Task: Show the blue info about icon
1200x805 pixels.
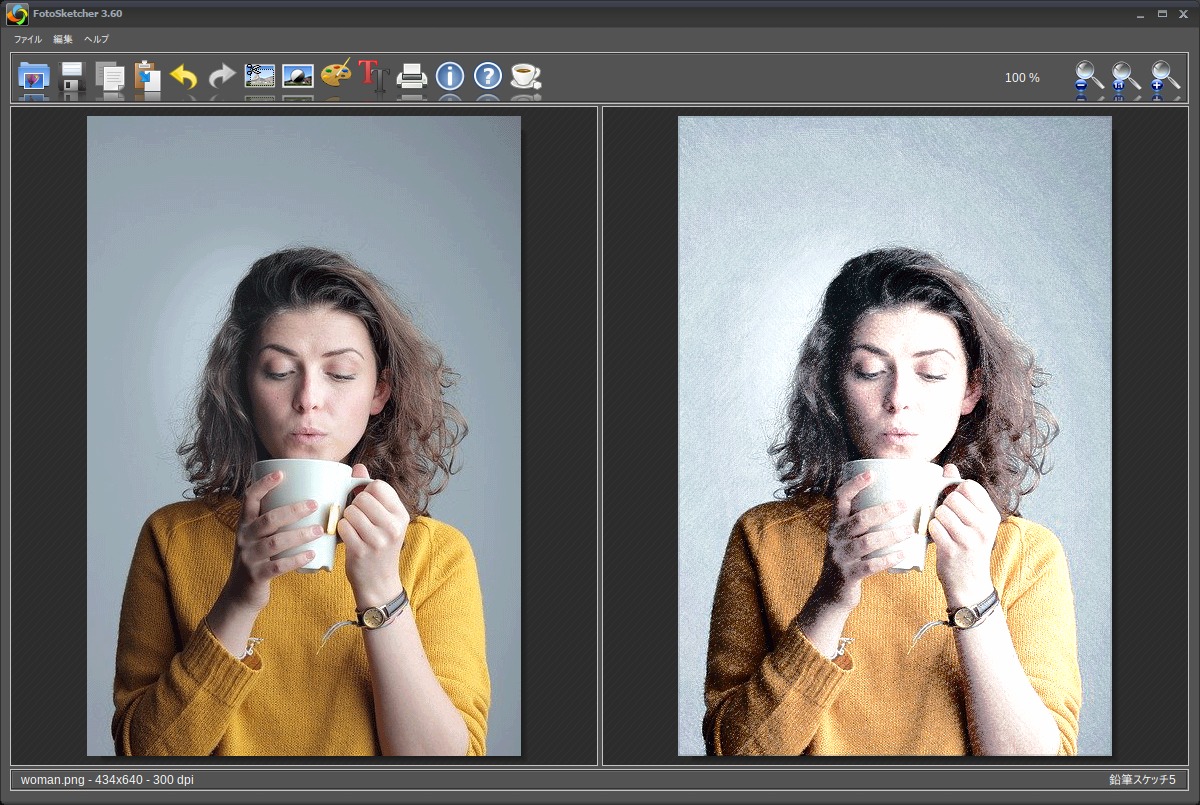Action: click(450, 76)
